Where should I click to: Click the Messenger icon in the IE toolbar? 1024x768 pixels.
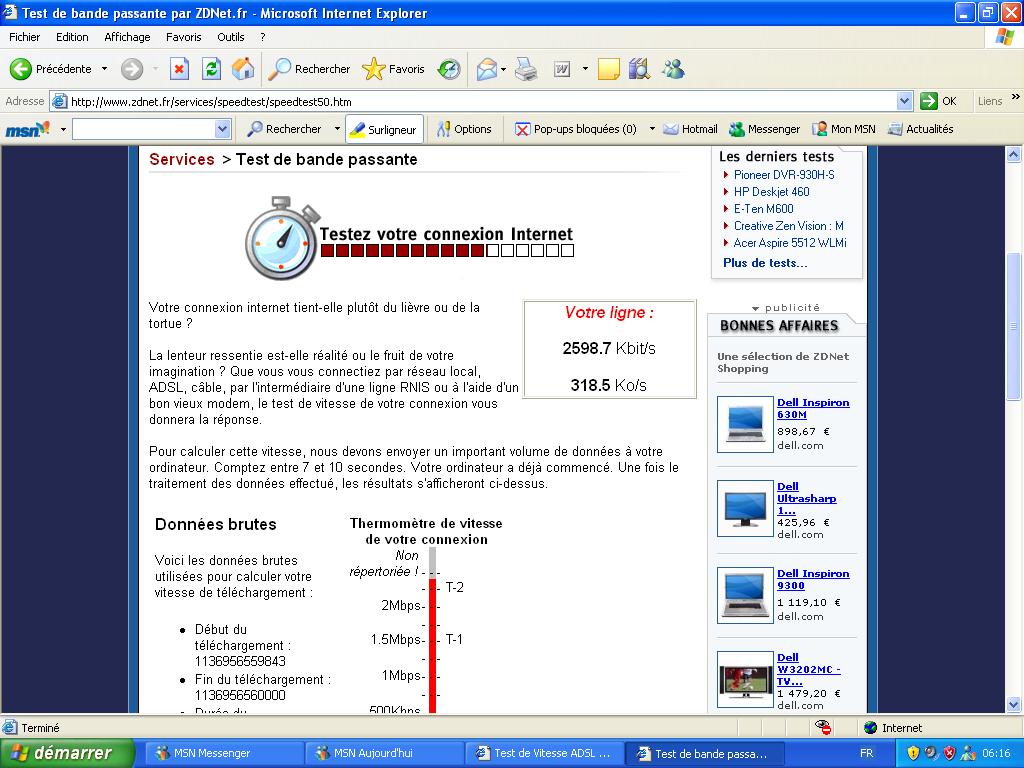point(673,69)
